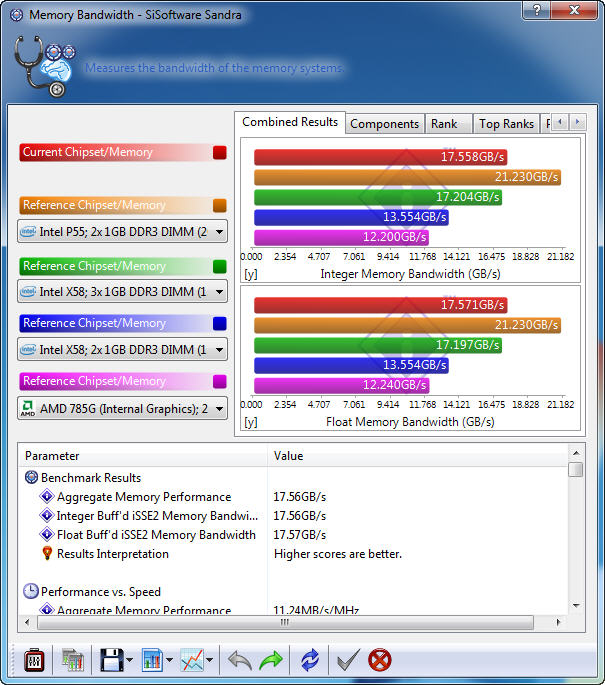Click the help question mark button
The image size is (605, 685).
point(536,10)
